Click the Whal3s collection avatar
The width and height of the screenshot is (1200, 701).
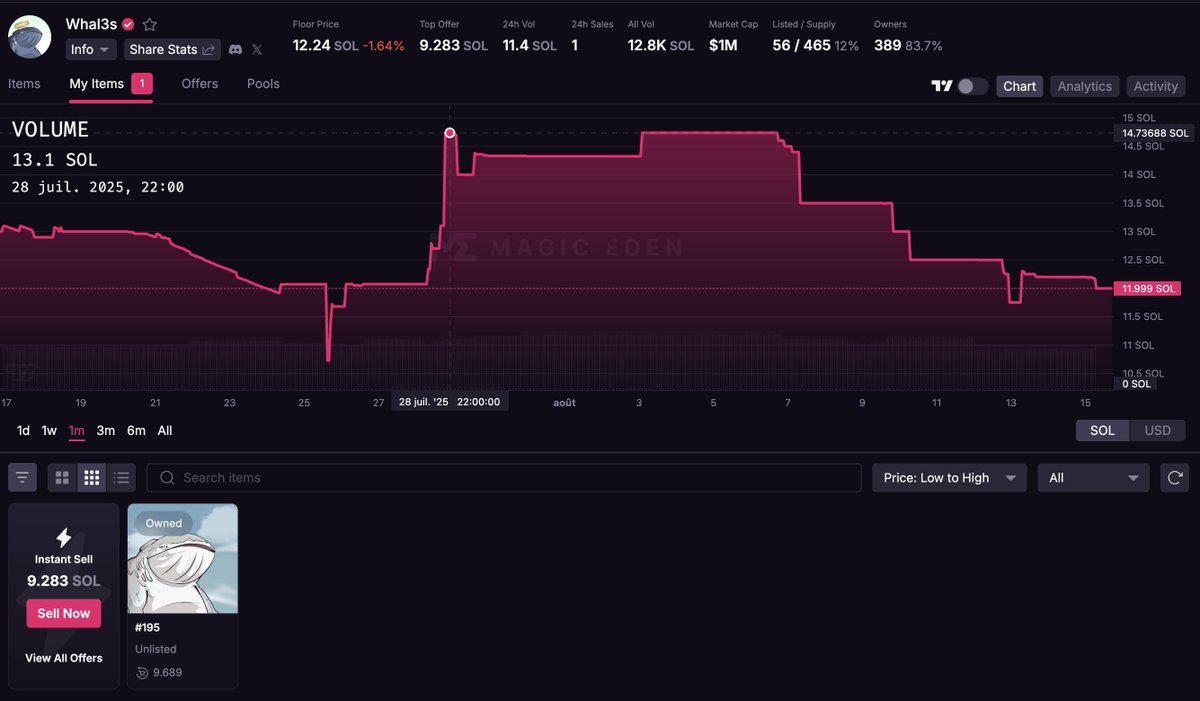tap(29, 37)
